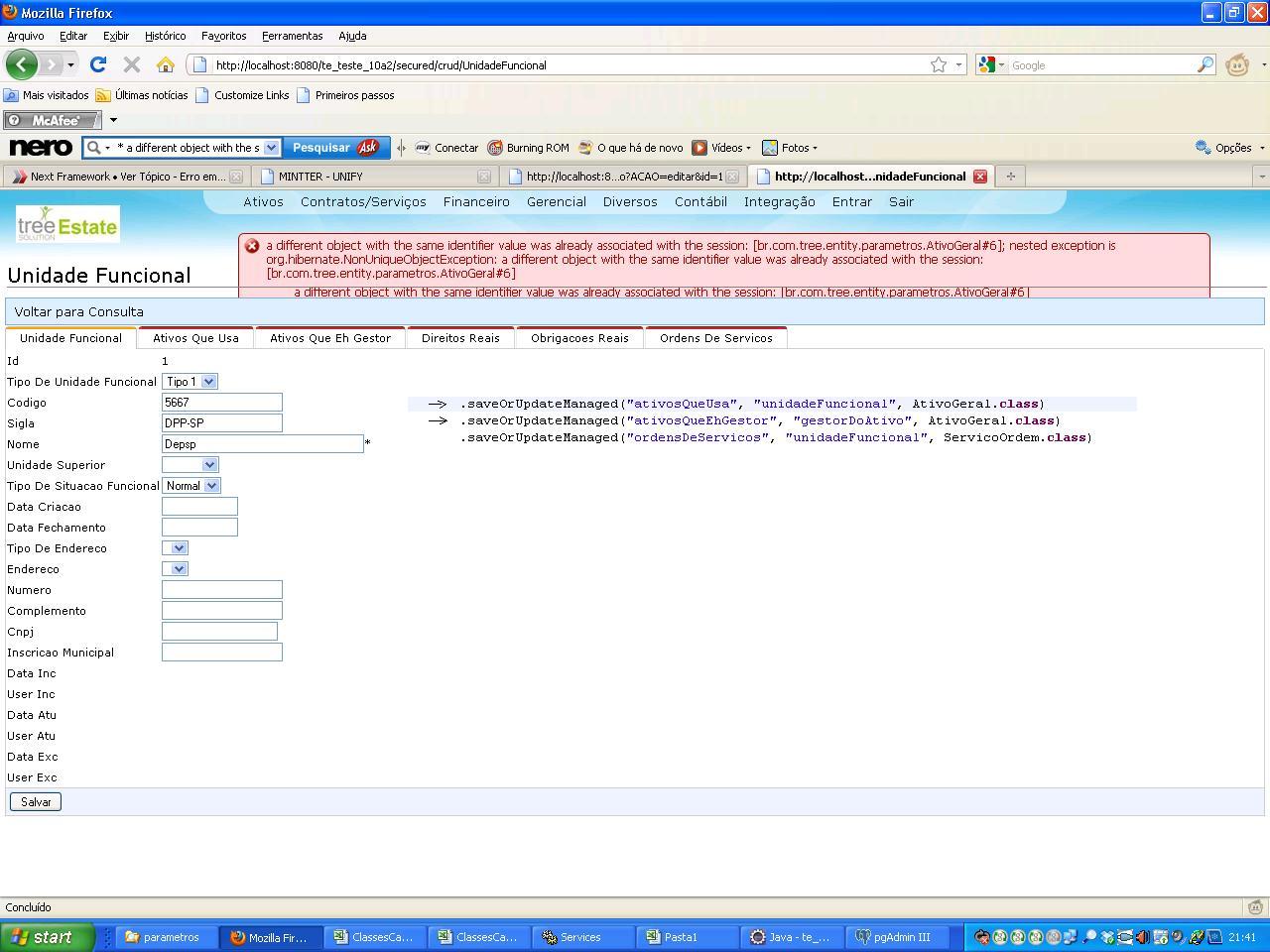Open the Arquivo menu

26,36
